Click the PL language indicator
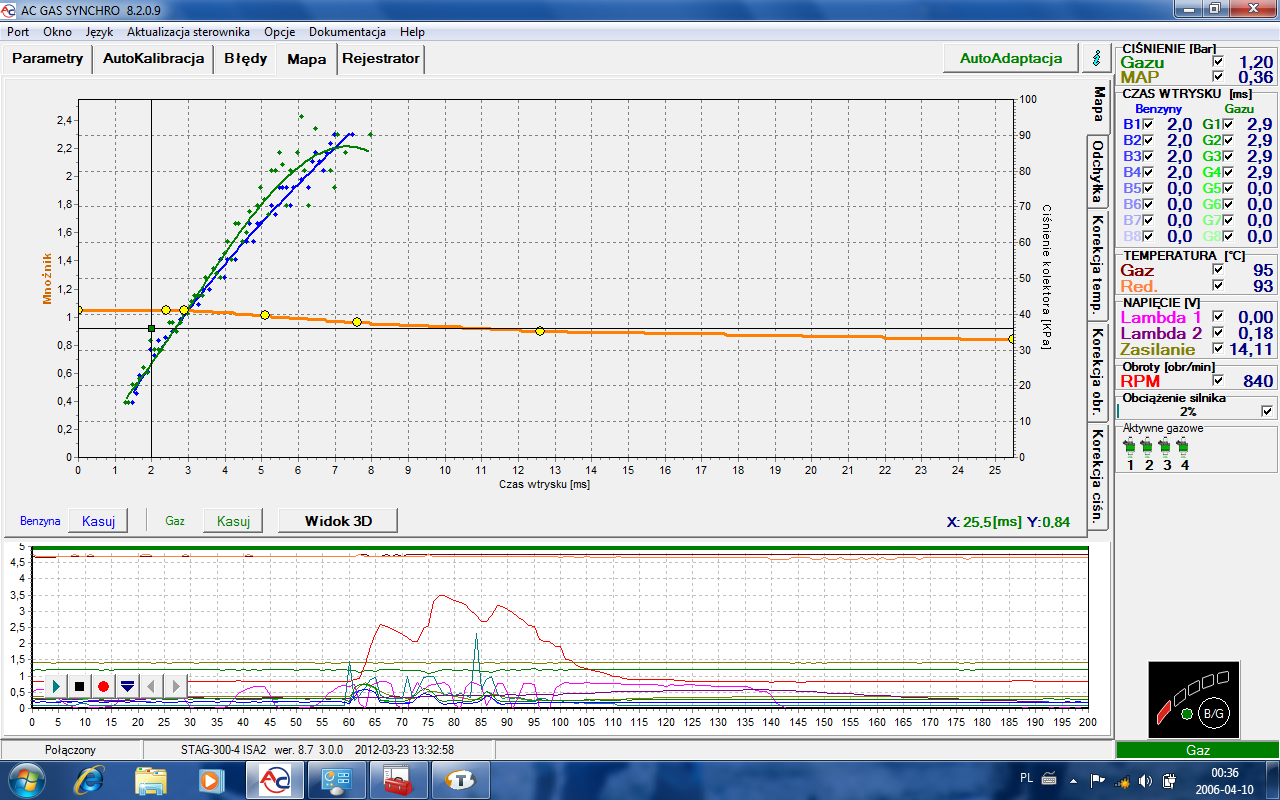Screen dimensions: 1280x800 pos(1026,777)
